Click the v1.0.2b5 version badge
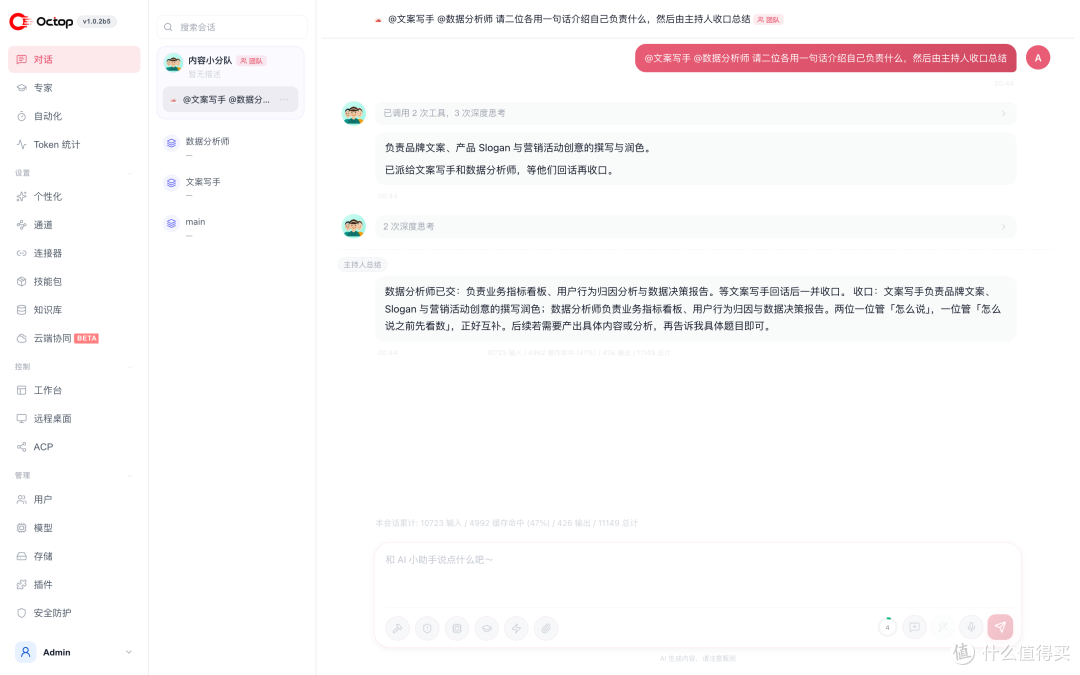 coord(96,21)
